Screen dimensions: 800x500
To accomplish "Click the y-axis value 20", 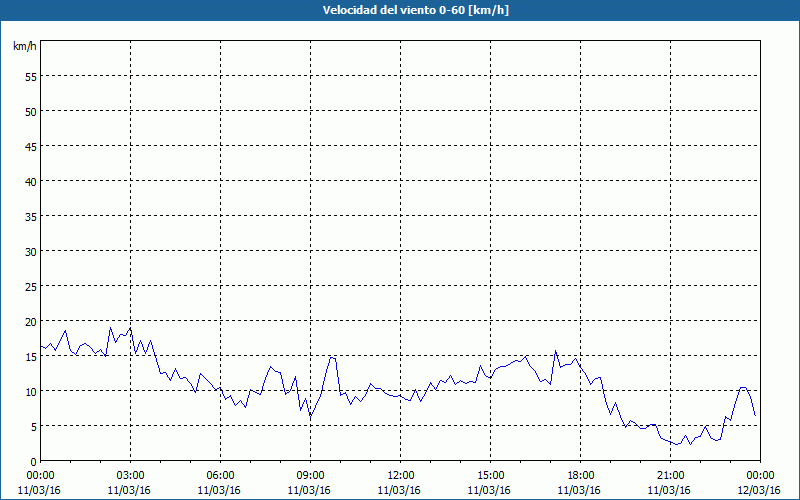I will [31, 321].
